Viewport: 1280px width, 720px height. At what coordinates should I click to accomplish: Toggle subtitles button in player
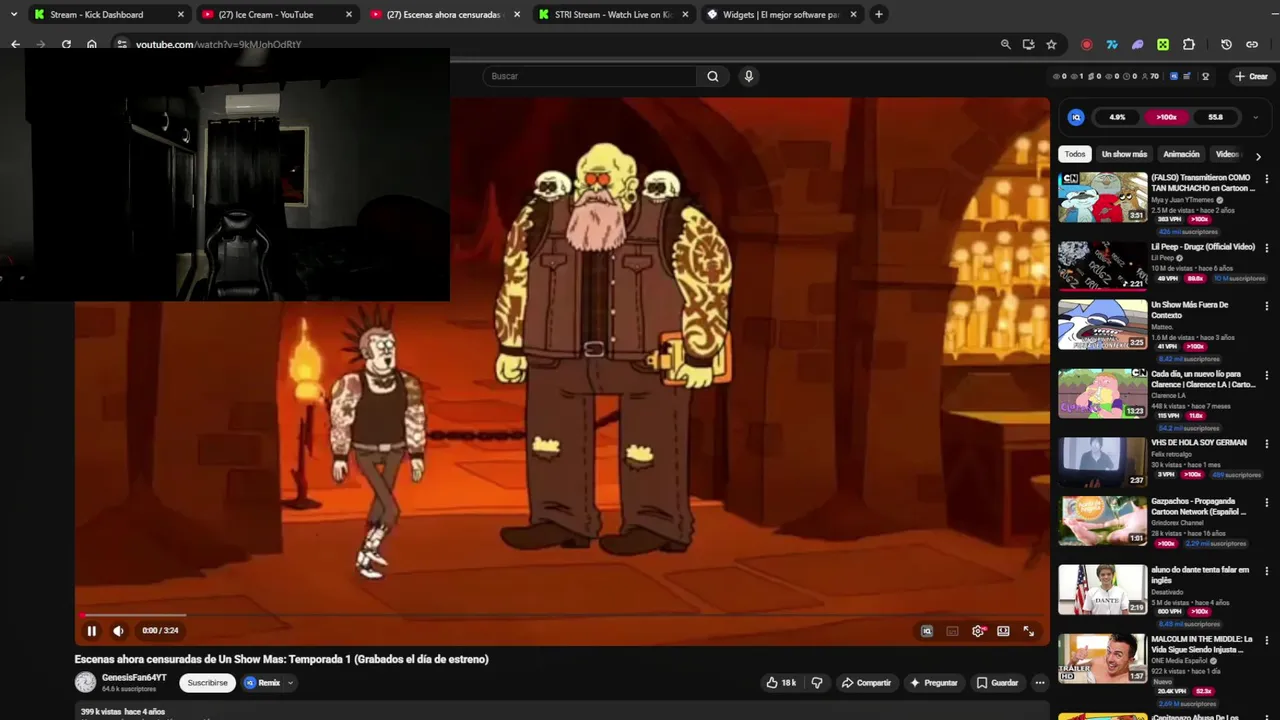952,631
